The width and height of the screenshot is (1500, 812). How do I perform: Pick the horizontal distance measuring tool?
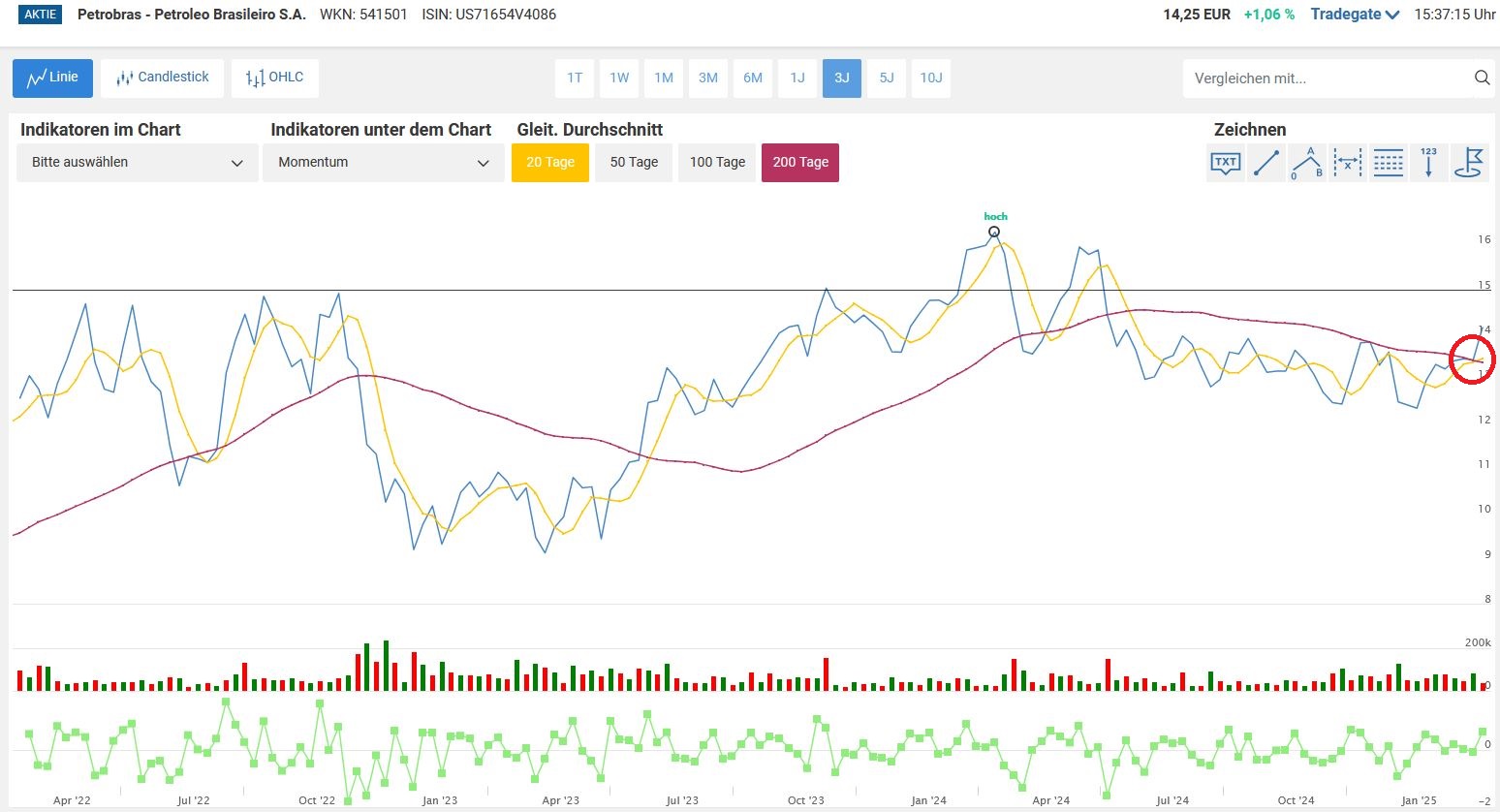pos(1348,163)
